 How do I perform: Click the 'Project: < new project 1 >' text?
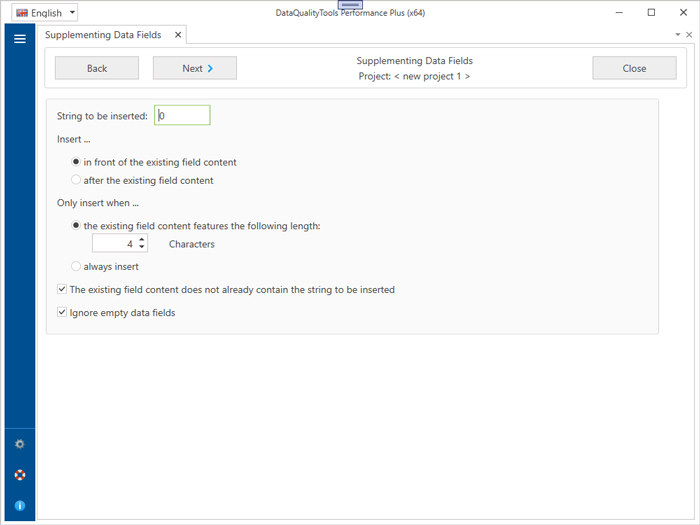click(x=414, y=76)
